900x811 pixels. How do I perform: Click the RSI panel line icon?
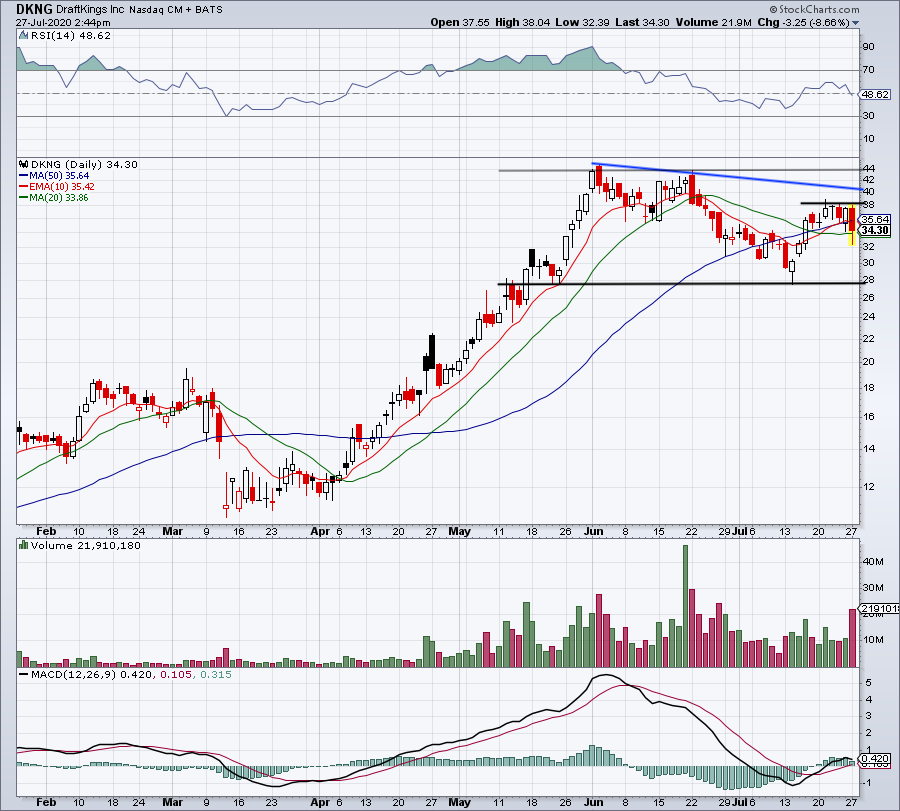tap(23, 35)
